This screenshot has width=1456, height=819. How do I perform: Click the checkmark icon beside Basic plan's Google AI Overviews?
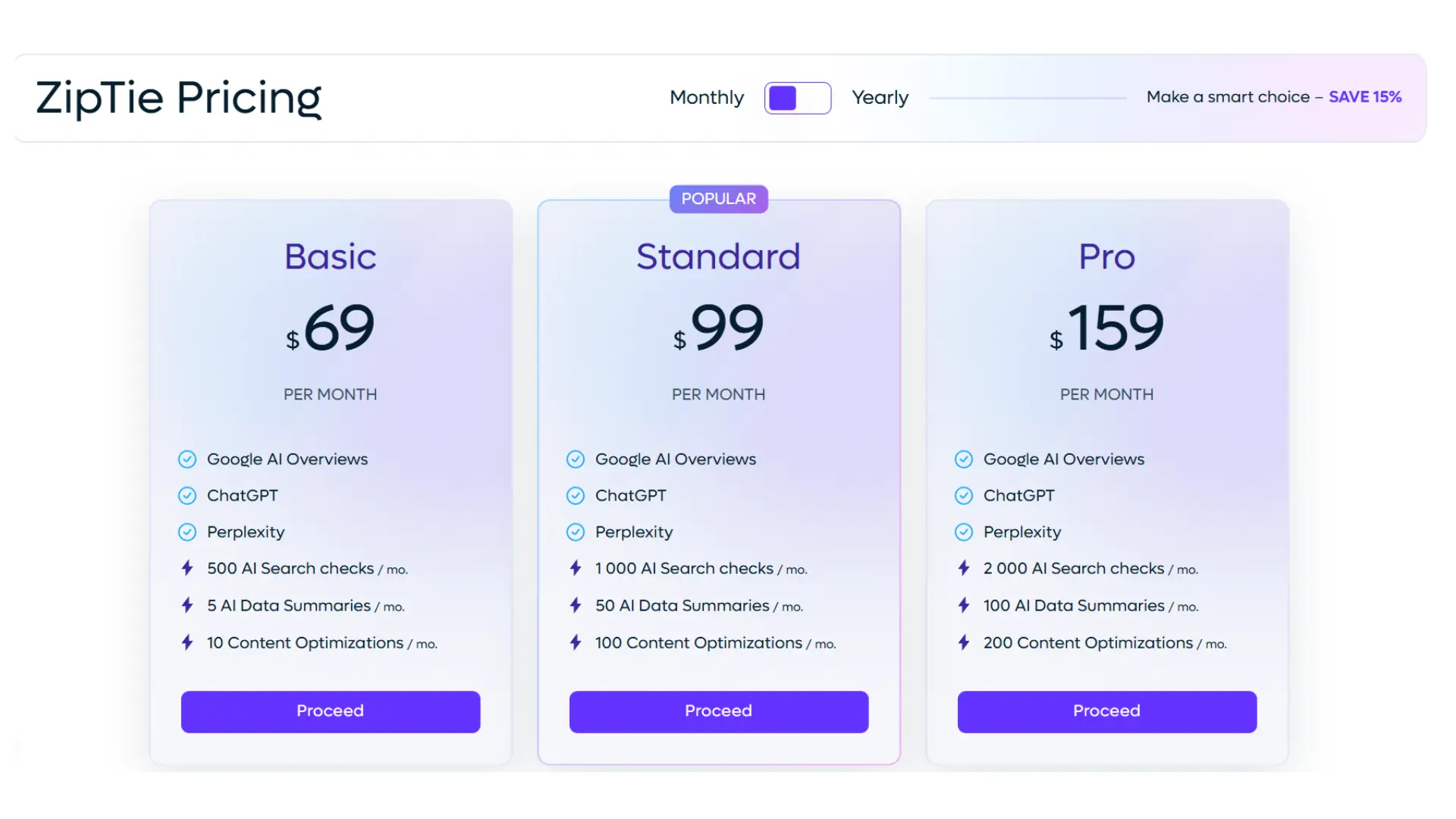(187, 459)
